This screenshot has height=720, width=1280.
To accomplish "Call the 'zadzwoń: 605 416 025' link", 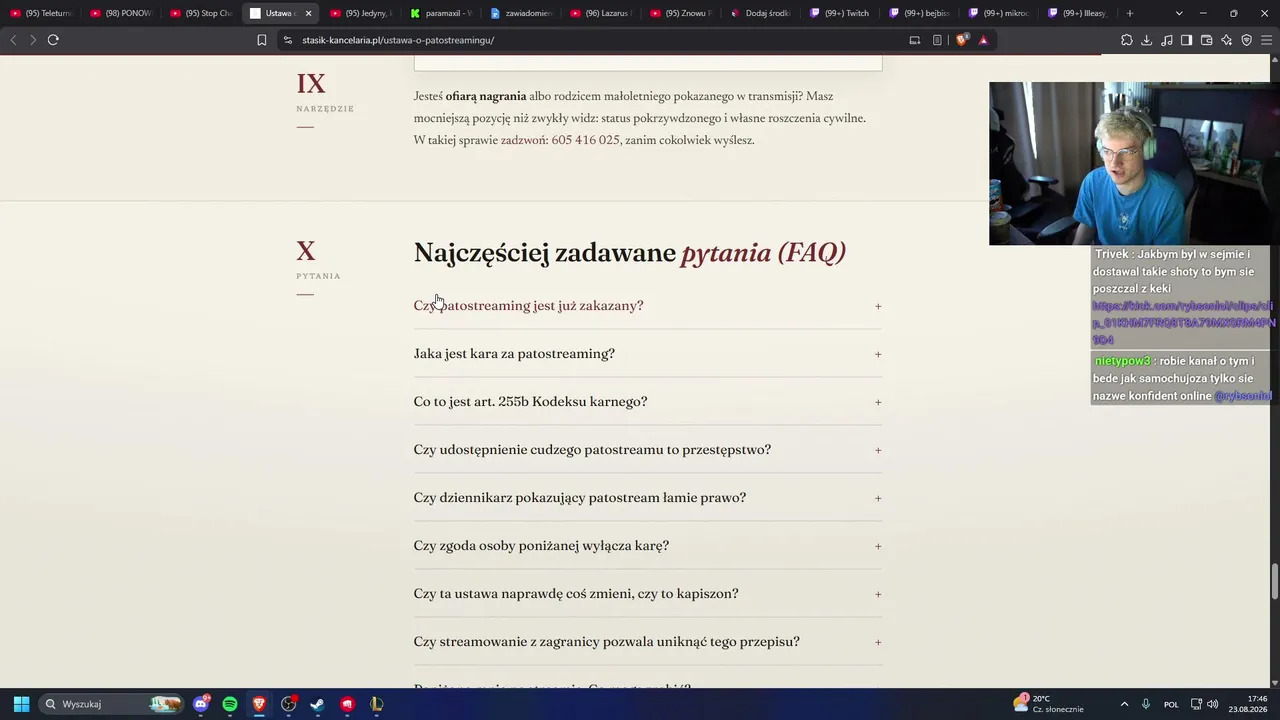I will pyautogui.click(x=560, y=140).
